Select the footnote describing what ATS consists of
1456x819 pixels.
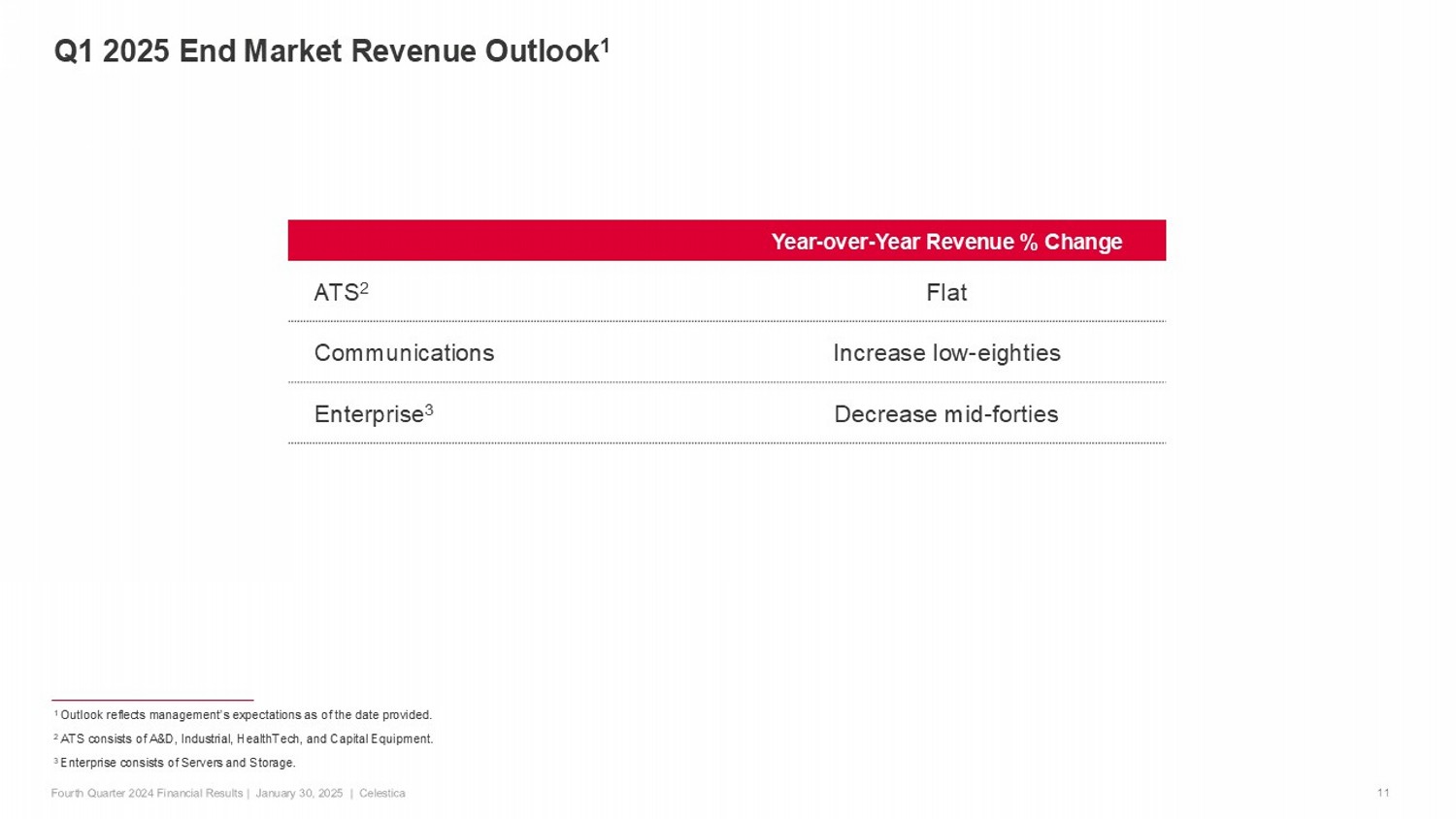pos(246,739)
